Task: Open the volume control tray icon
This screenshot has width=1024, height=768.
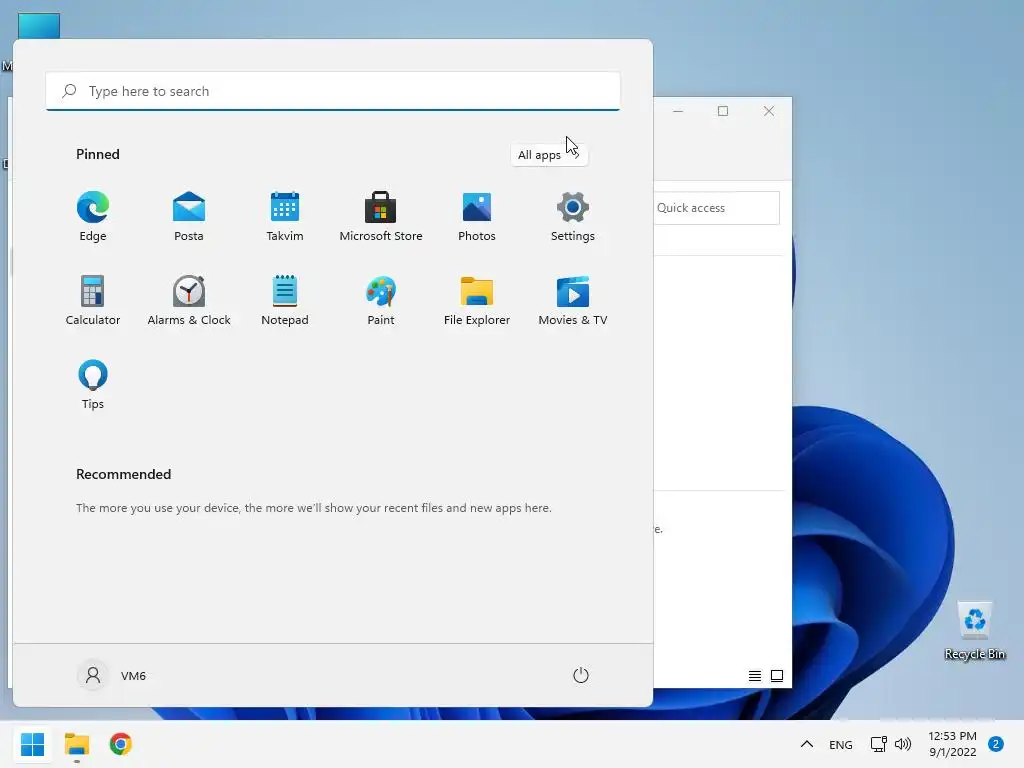Action: (903, 744)
